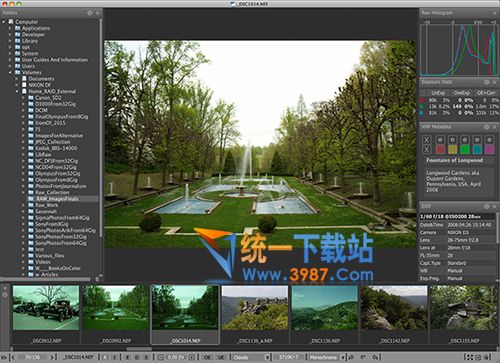
Task: Toggle the S shadow boost button
Action: tap(146, 357)
